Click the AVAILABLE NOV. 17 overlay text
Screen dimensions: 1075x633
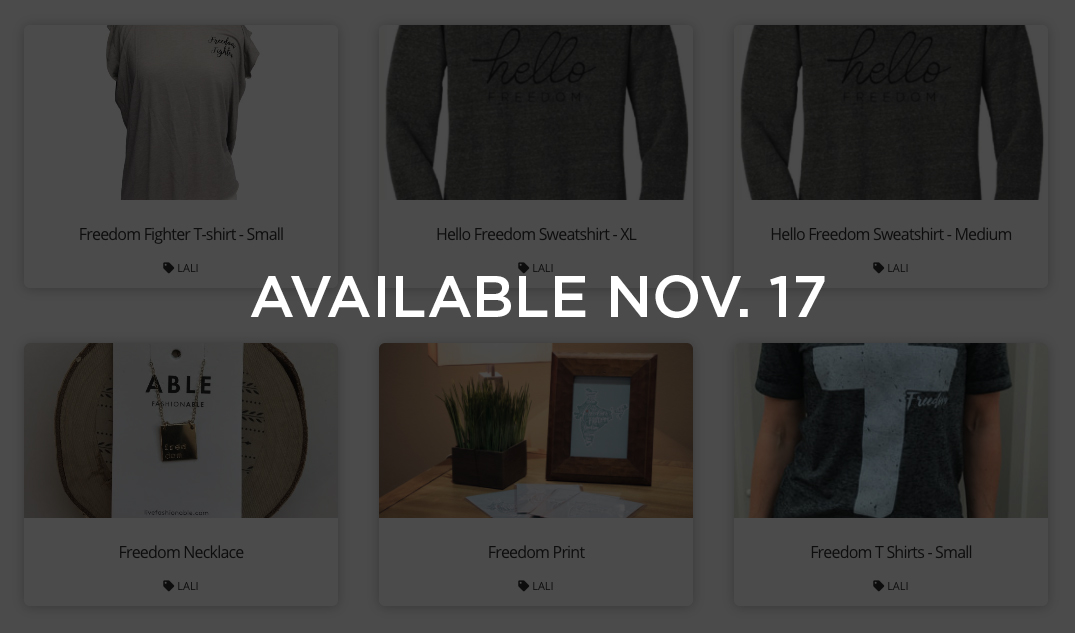(x=538, y=297)
